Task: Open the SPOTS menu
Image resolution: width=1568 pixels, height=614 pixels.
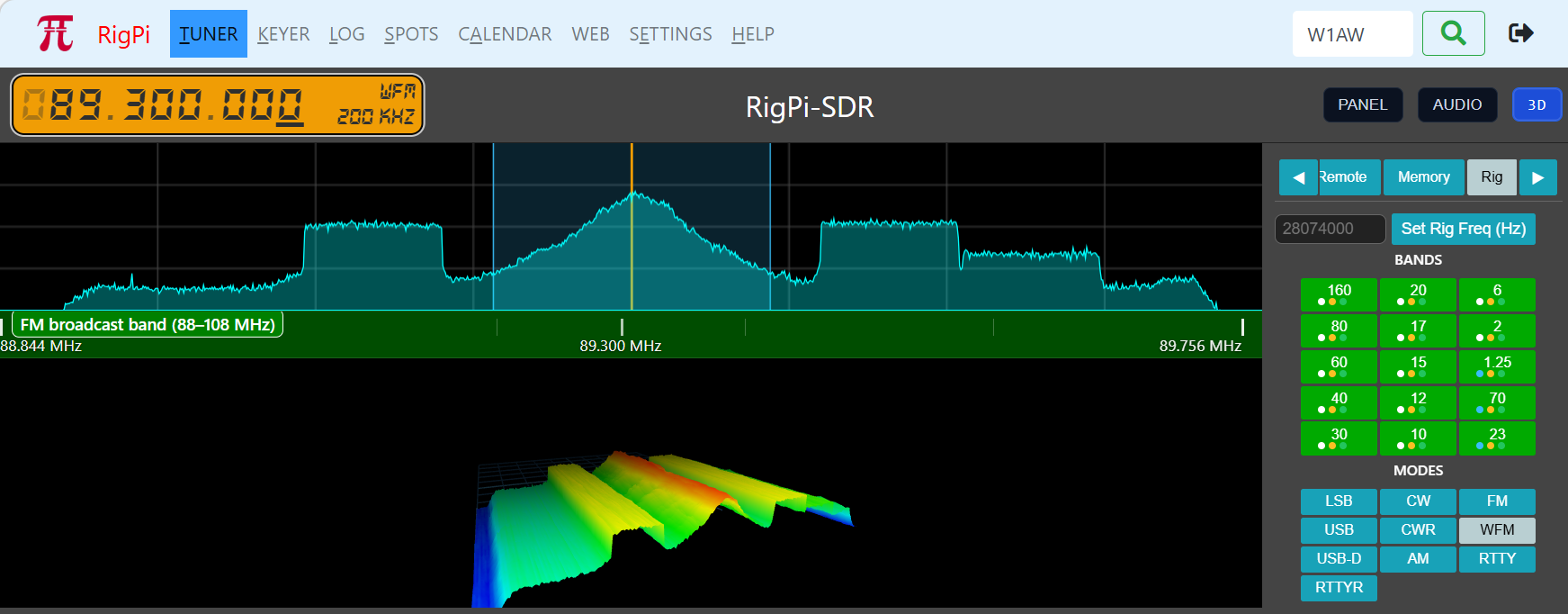Action: 411,34
